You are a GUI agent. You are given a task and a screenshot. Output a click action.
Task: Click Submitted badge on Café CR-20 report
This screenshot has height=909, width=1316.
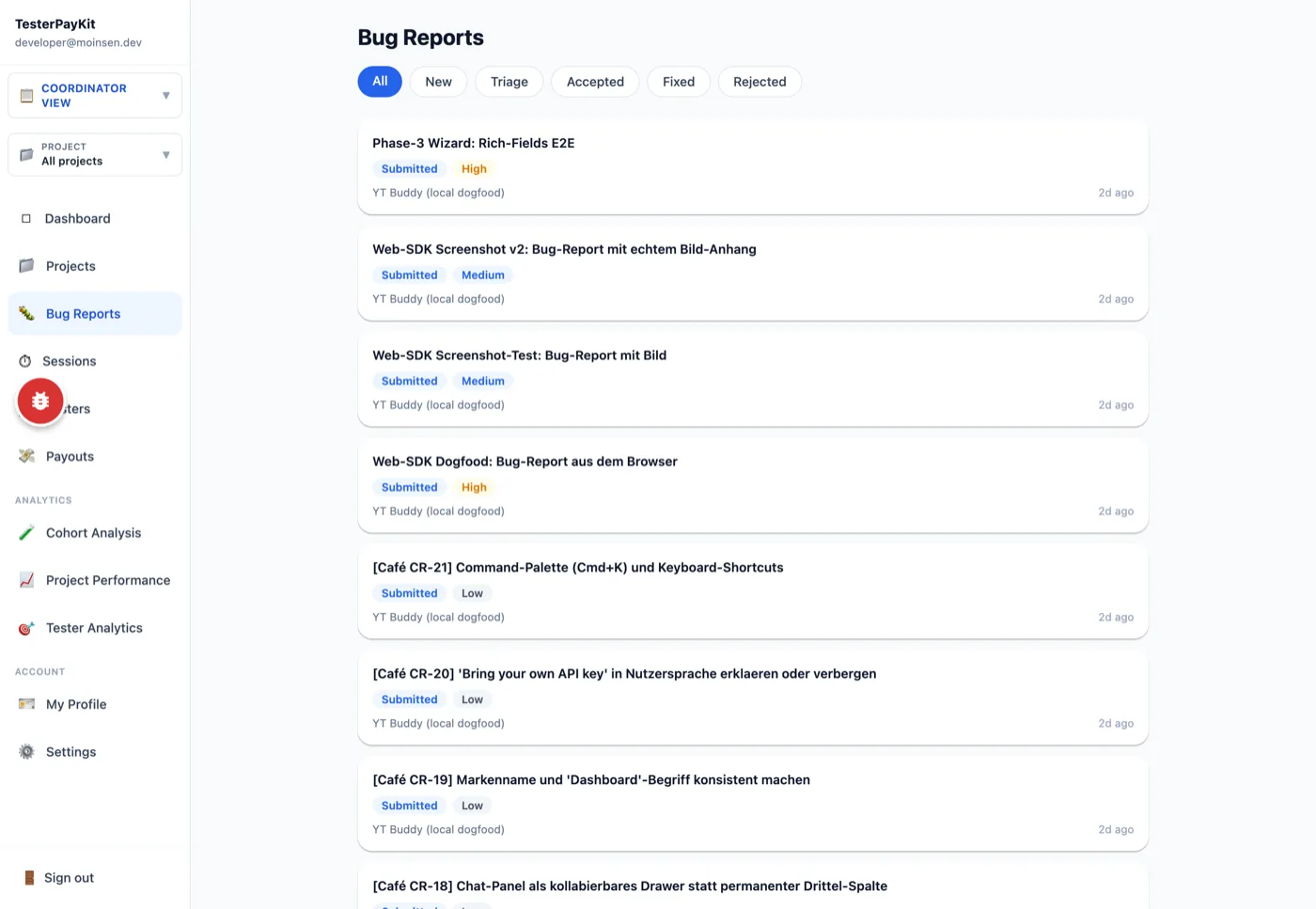coord(409,700)
